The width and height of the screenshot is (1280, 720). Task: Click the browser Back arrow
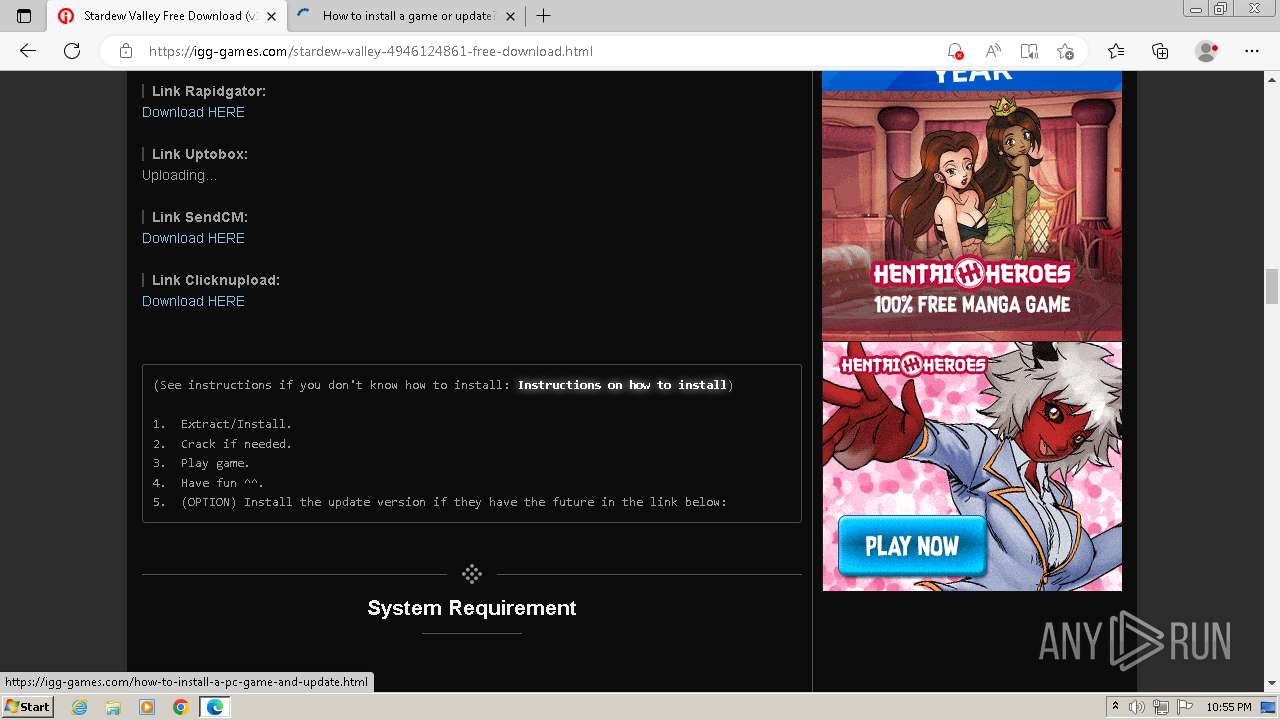coord(28,51)
